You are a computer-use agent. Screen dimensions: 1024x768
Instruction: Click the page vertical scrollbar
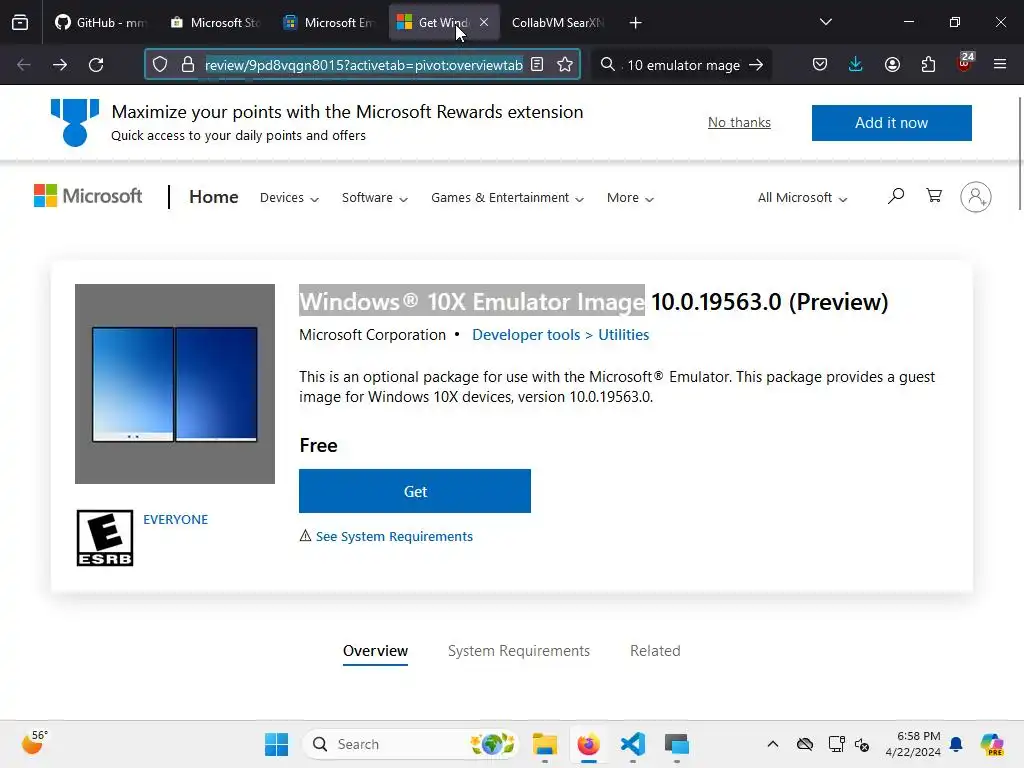coord(1019,153)
